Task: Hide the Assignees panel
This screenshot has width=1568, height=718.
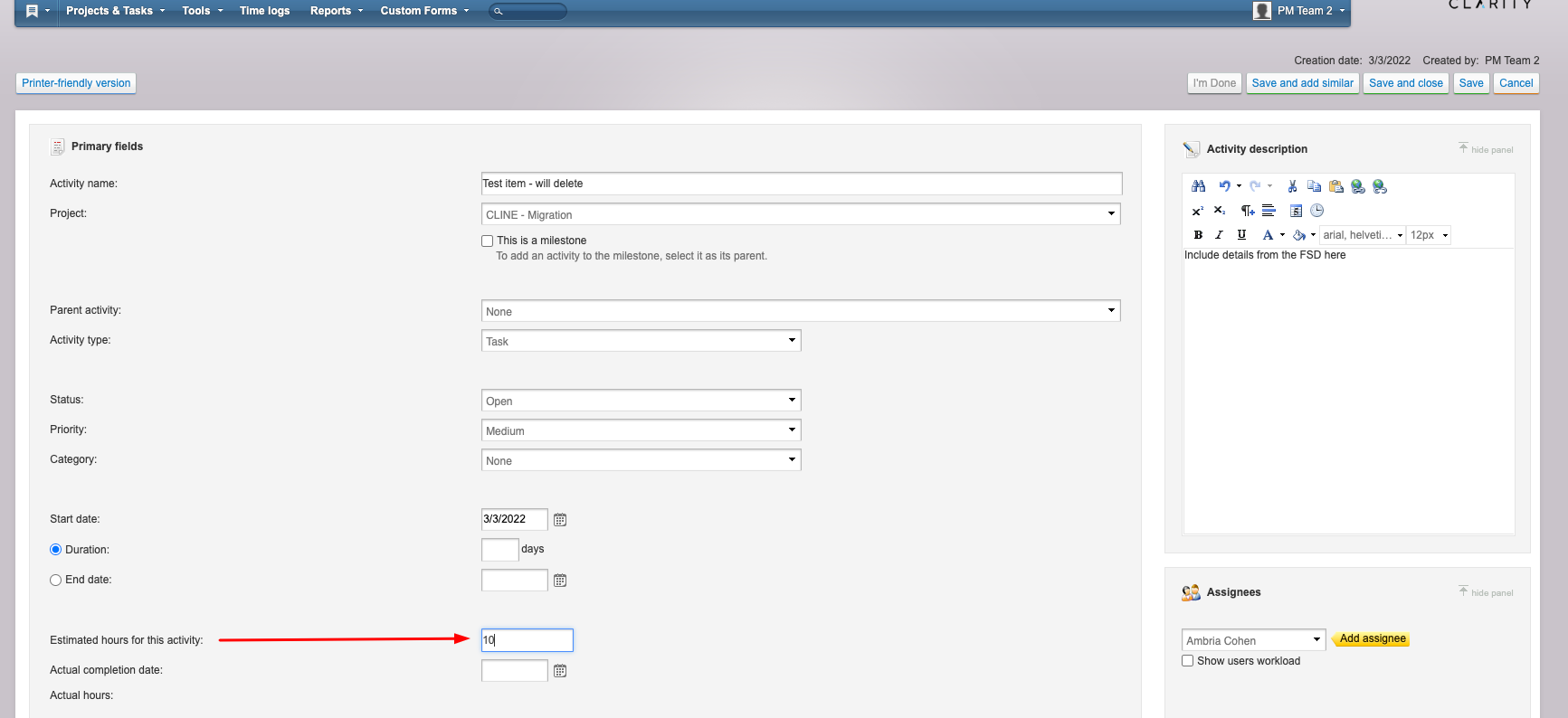Action: [1486, 592]
